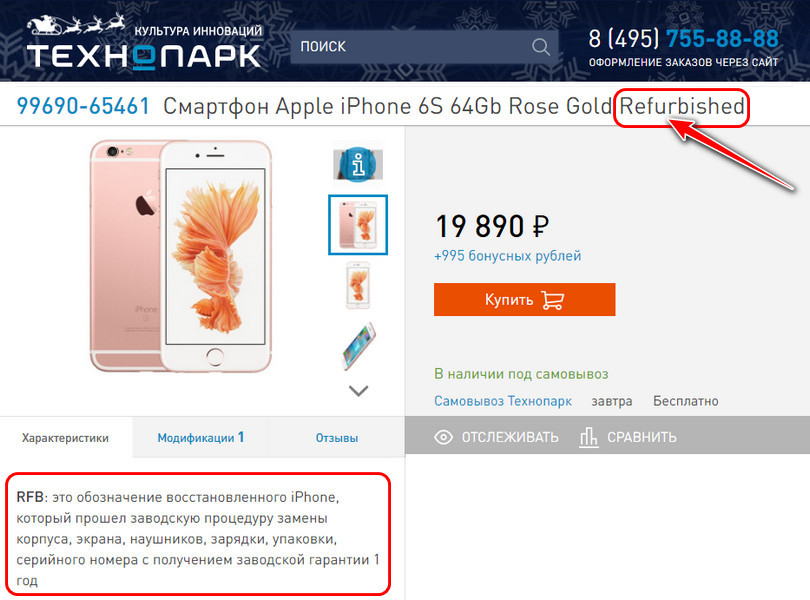Click the orange Купить button

coord(524,299)
